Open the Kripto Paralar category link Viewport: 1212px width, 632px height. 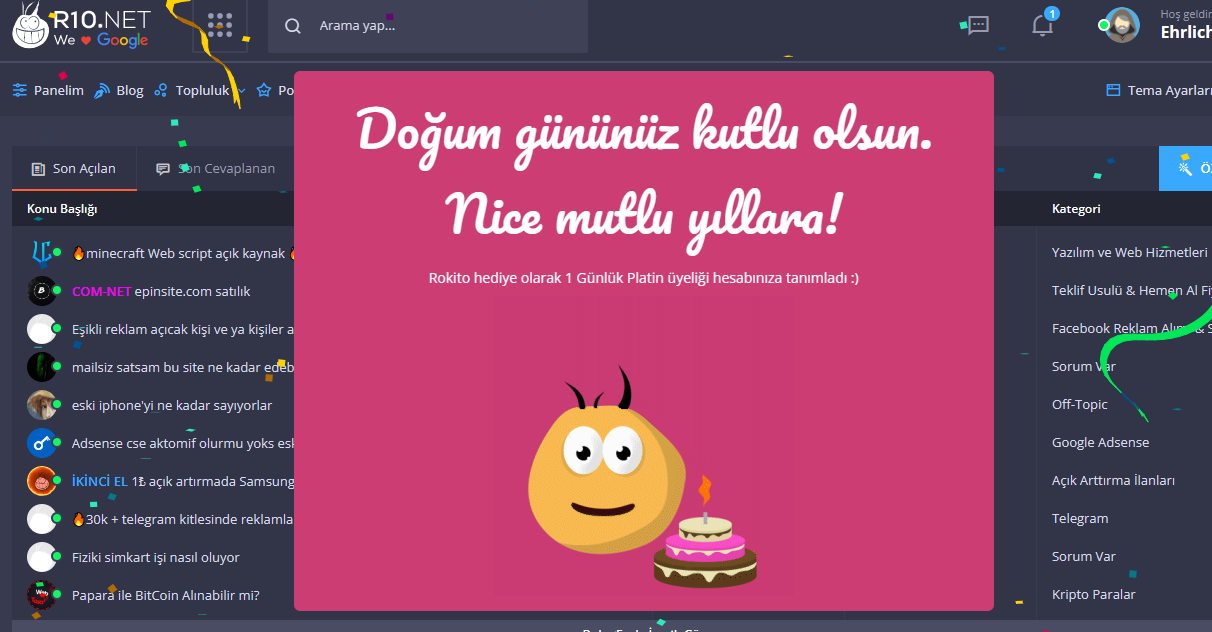(1093, 595)
